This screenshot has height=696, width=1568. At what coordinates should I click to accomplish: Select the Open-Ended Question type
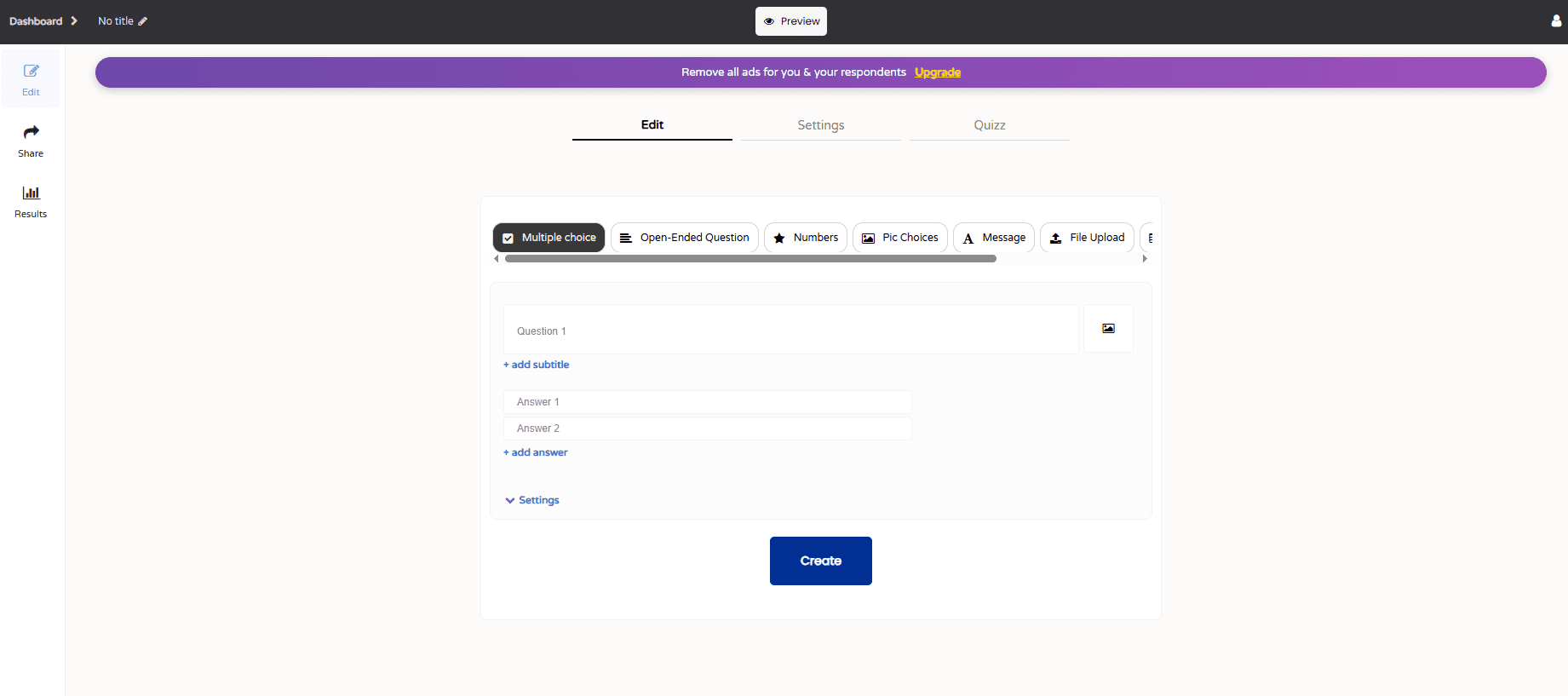(x=684, y=238)
